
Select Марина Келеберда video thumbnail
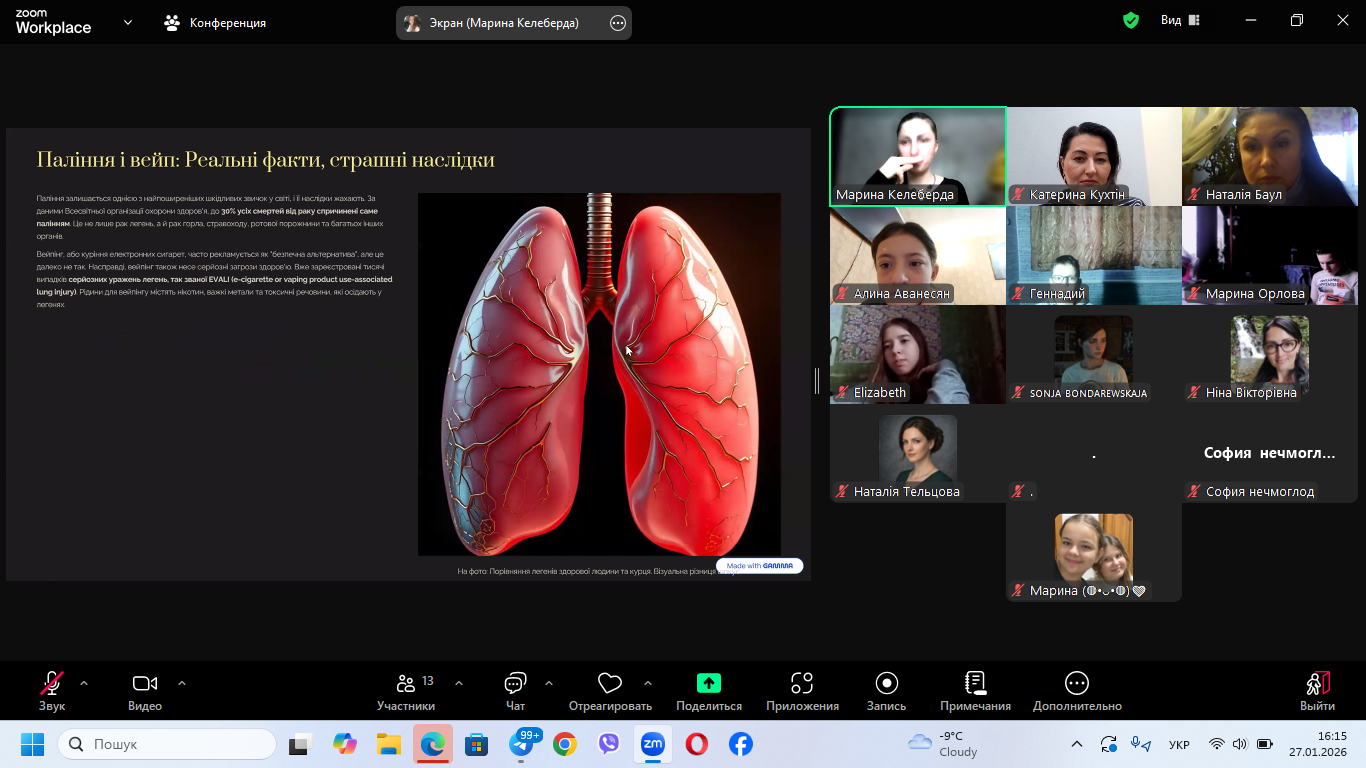[918, 156]
